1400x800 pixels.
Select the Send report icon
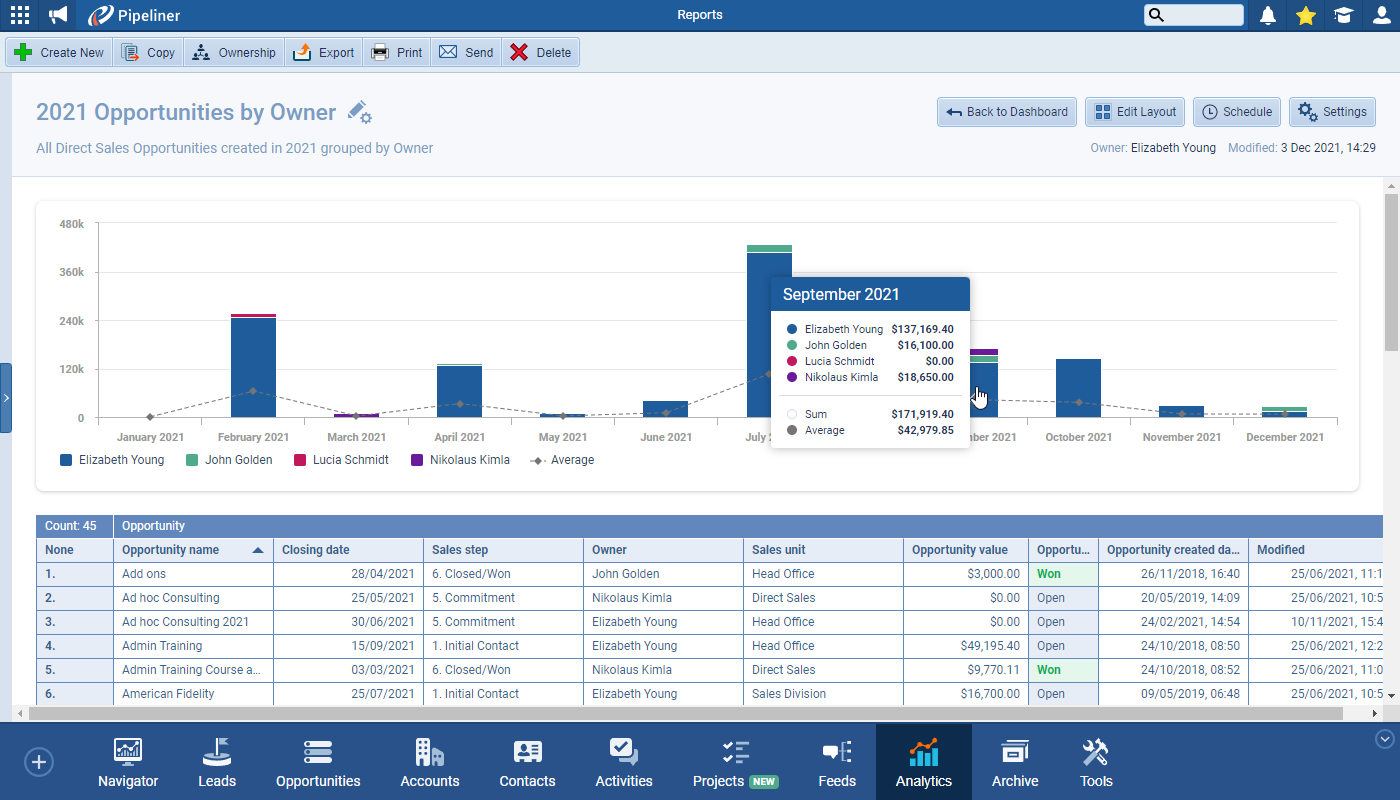(465, 51)
